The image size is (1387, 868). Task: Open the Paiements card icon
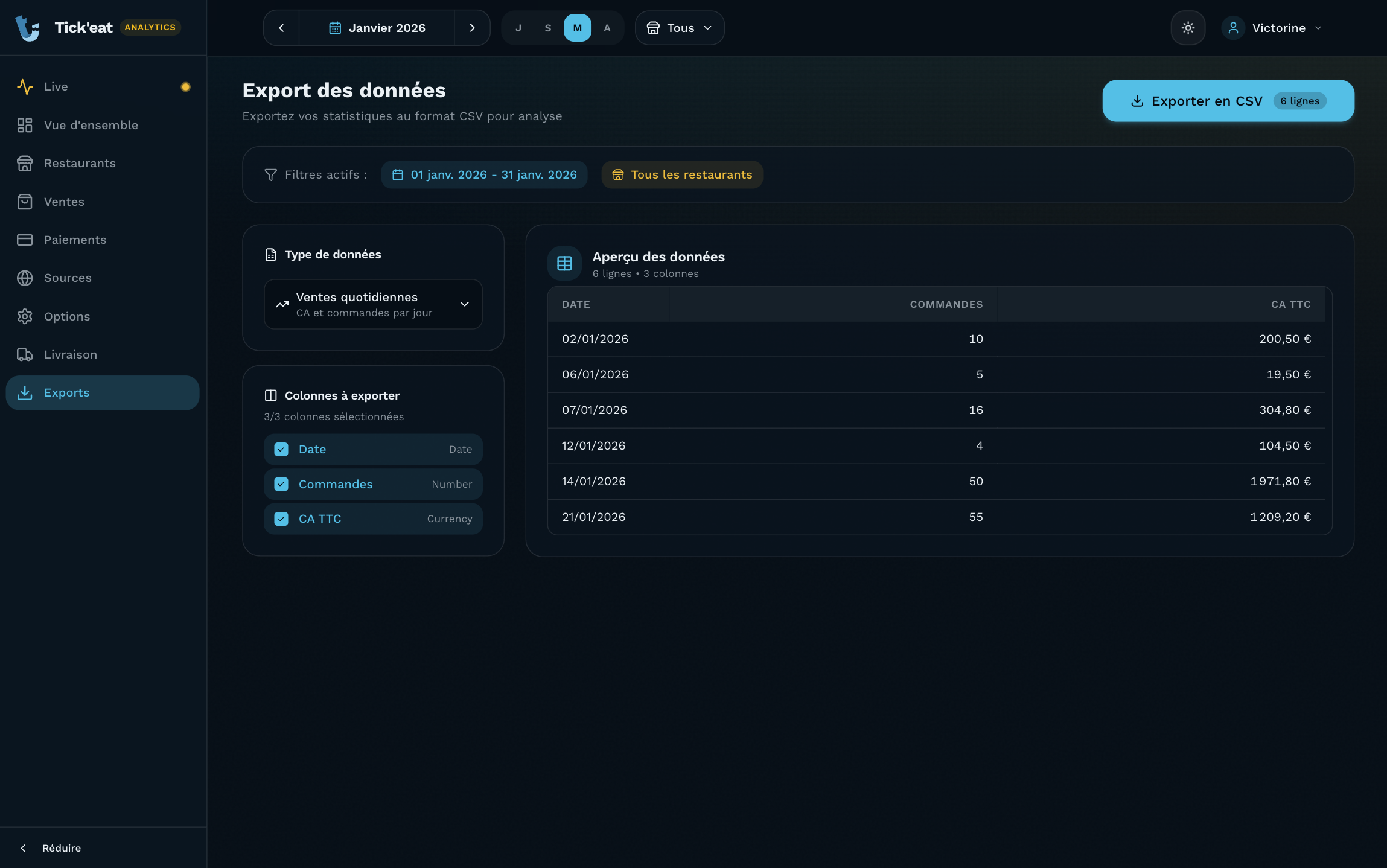(25, 240)
